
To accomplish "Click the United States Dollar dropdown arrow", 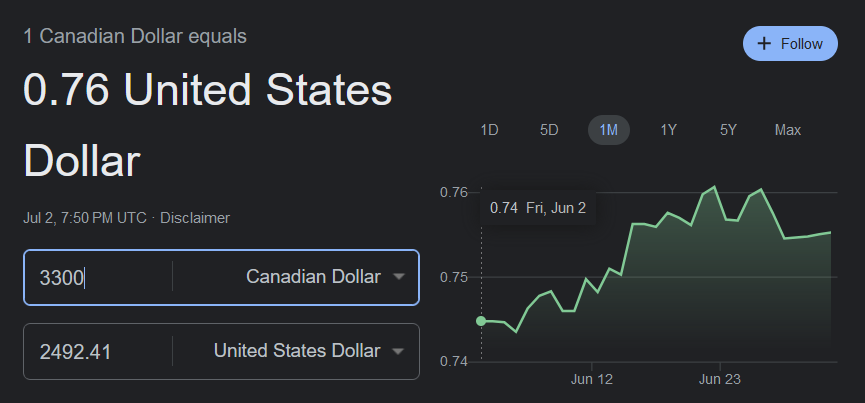I will [x=399, y=351].
